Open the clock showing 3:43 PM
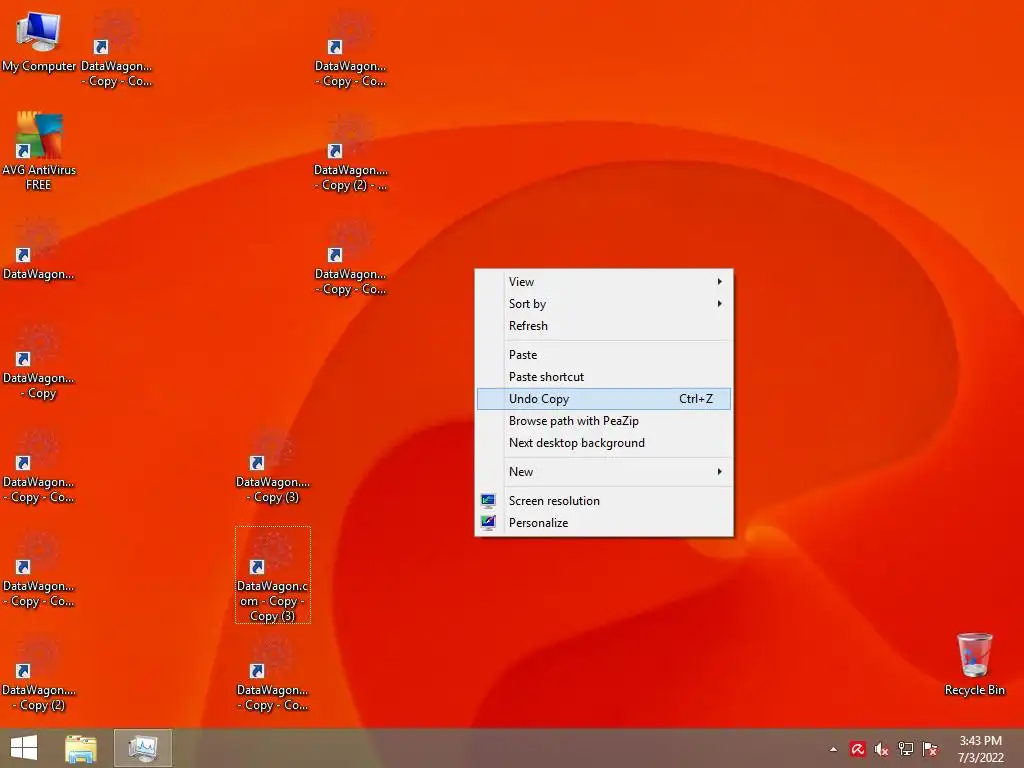The width and height of the screenshot is (1024, 768). (x=980, y=749)
